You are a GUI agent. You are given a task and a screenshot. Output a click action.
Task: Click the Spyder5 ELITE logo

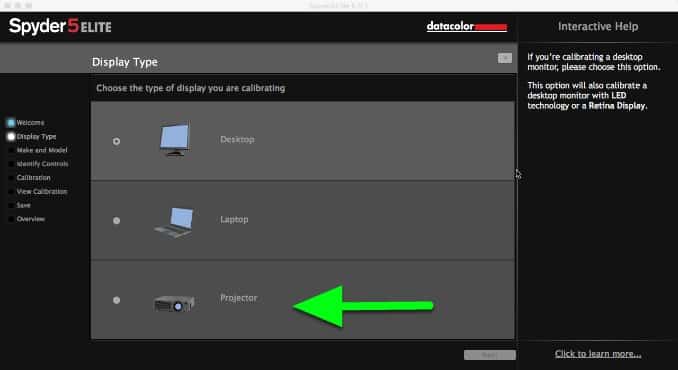coord(60,26)
